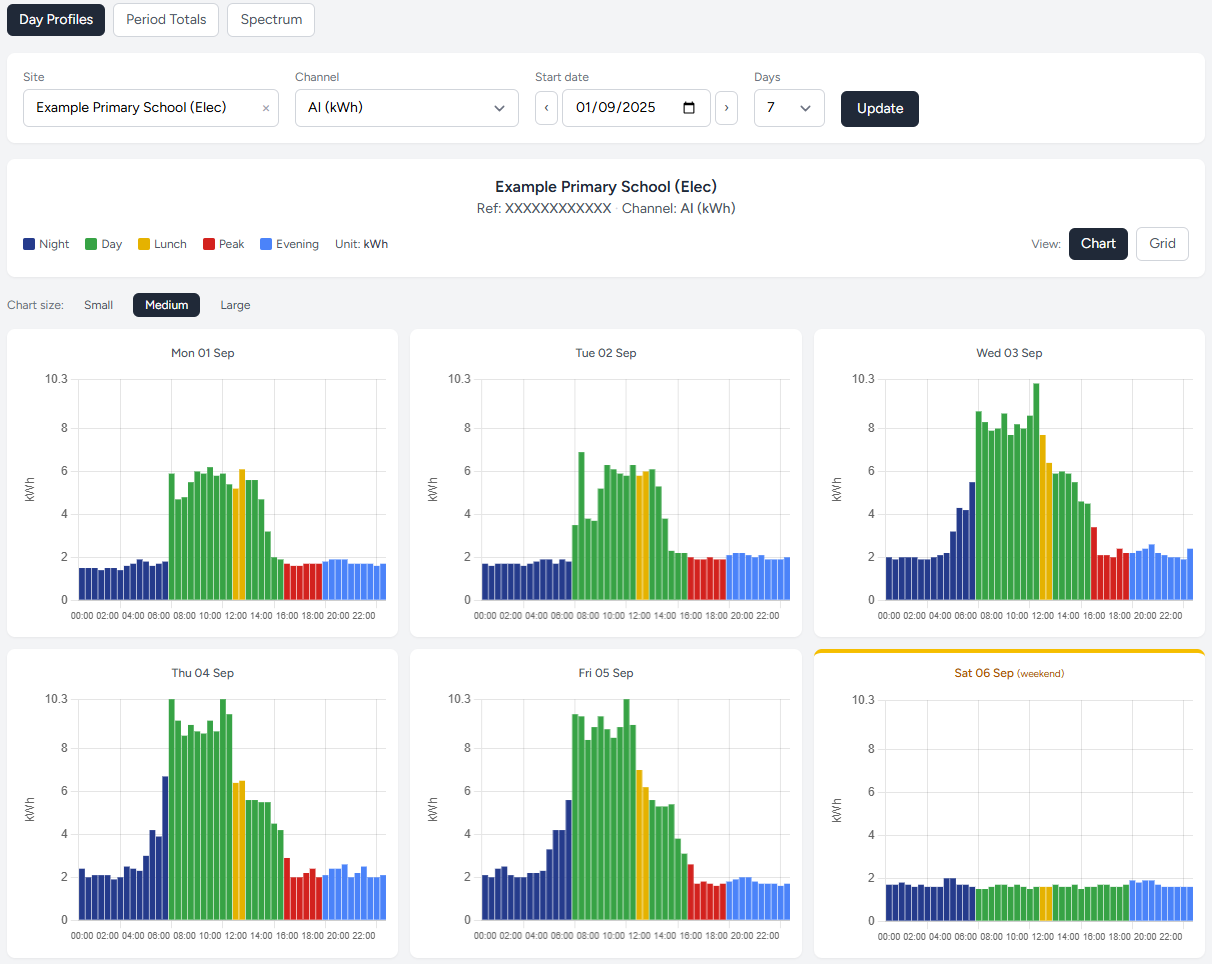This screenshot has height=964, width=1212.
Task: Click the Lunch legend yellow swatch
Action: 144,244
